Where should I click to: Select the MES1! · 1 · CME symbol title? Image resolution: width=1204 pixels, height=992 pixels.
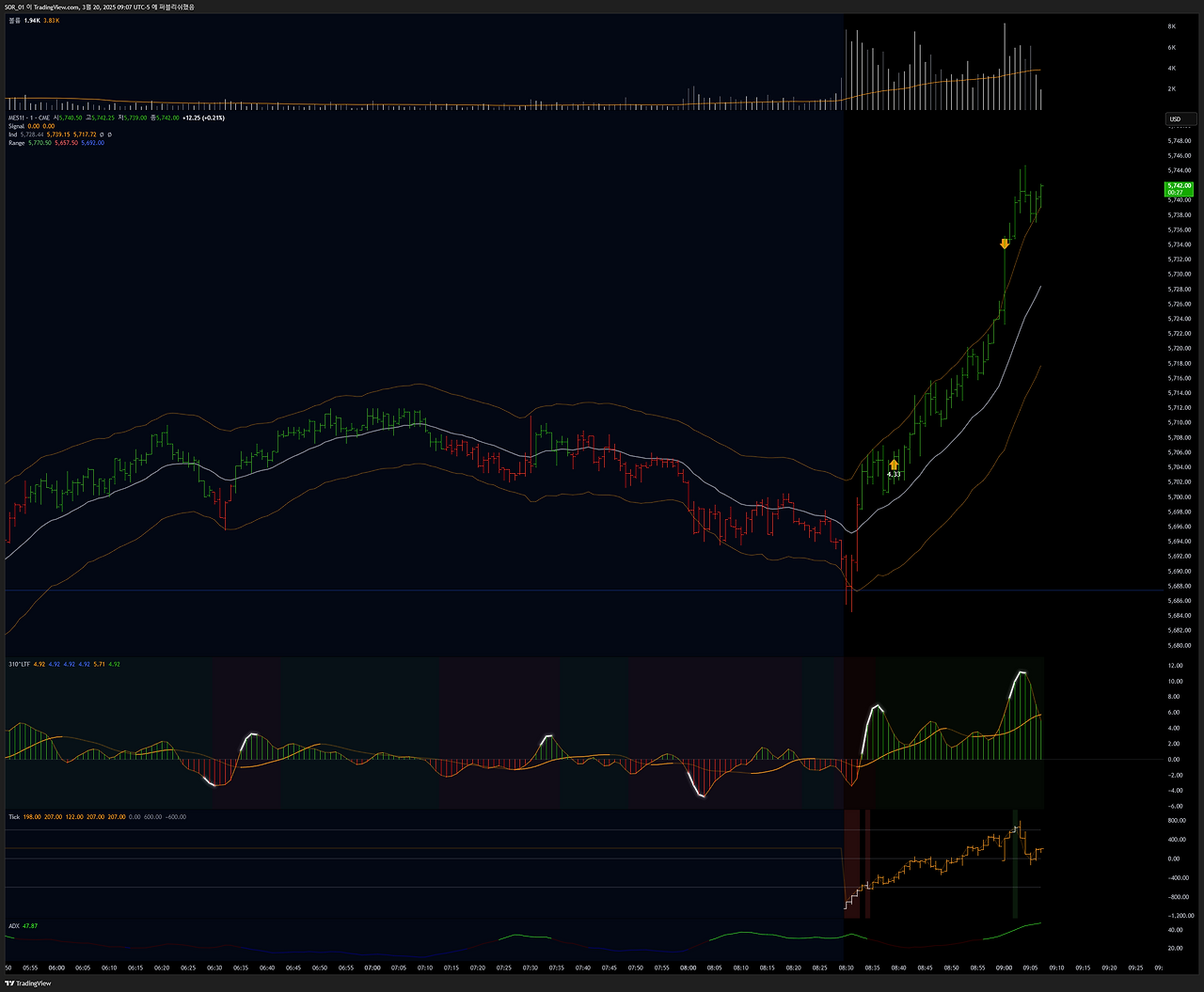pyautogui.click(x=30, y=118)
